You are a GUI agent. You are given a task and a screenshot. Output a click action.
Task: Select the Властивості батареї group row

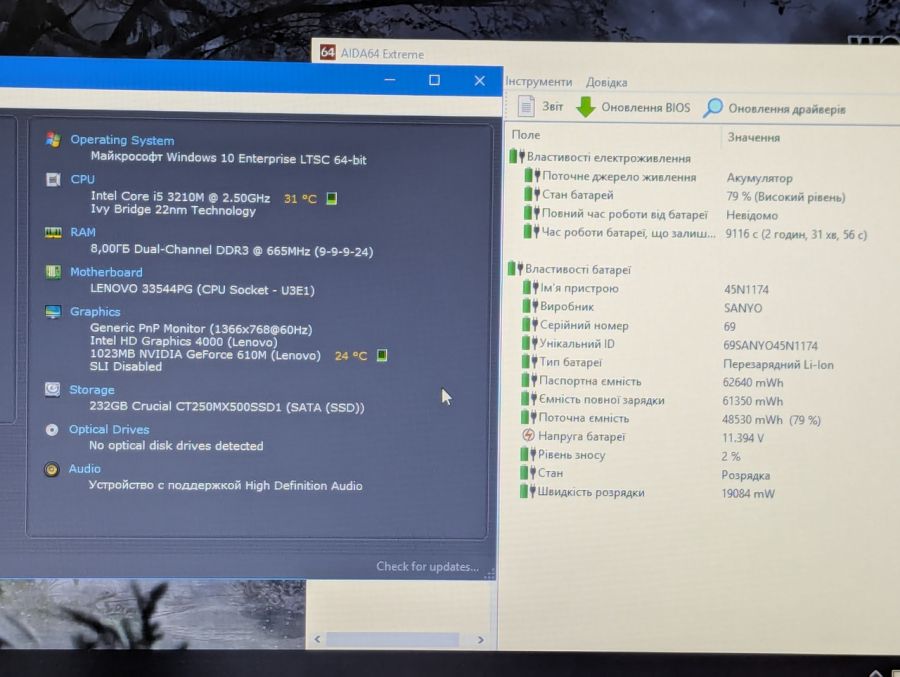[x=570, y=269]
